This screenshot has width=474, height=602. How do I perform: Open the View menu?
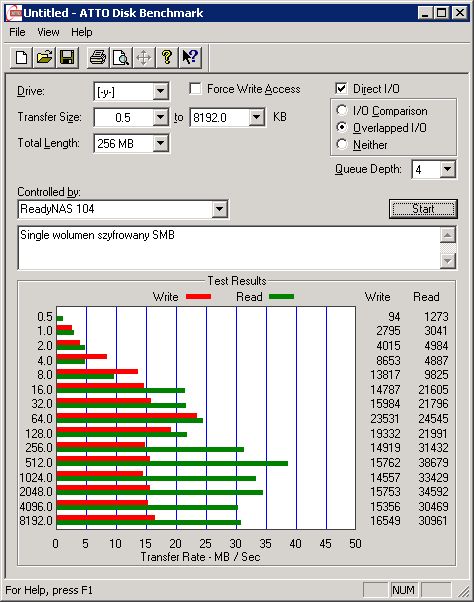click(48, 32)
